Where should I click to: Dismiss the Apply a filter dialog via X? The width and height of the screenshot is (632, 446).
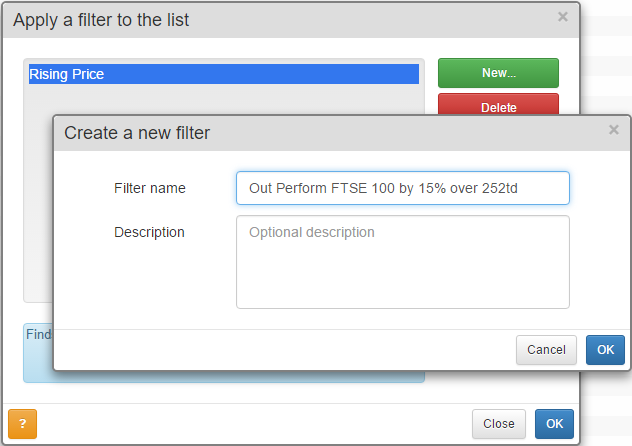563,17
